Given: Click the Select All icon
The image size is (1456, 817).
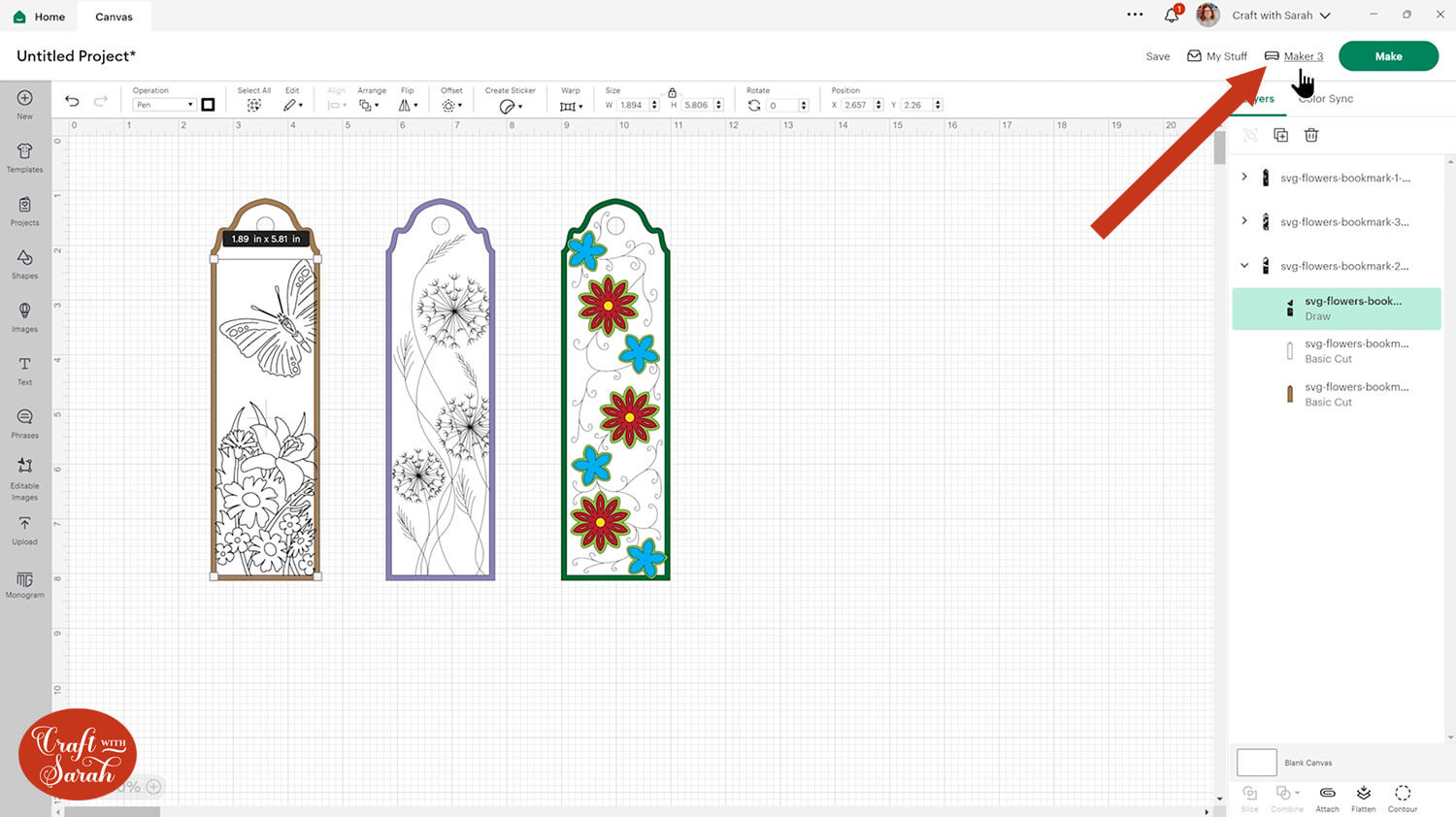Looking at the screenshot, I should tap(253, 105).
